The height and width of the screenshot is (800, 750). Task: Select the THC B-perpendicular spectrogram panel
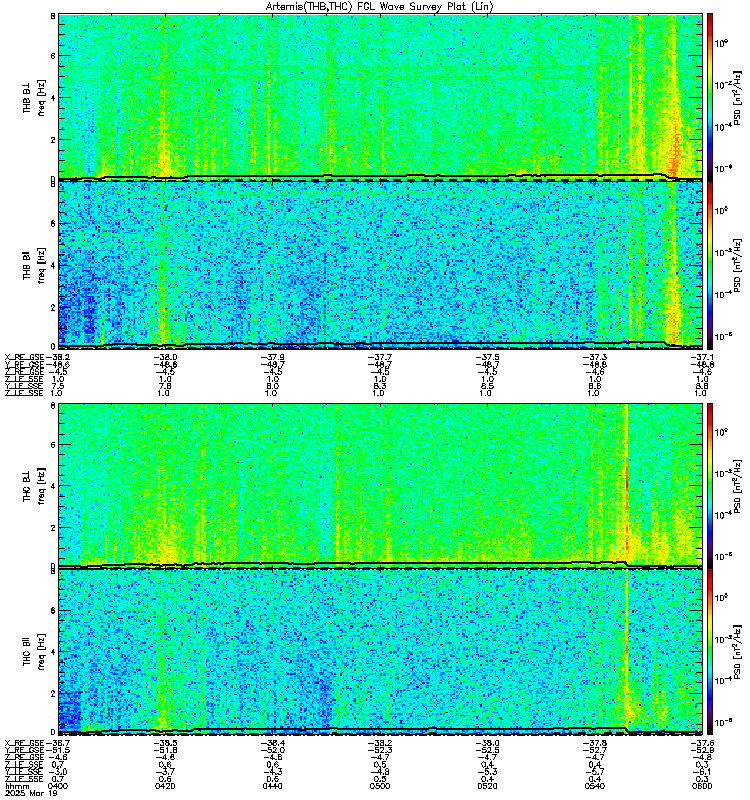pos(381,485)
